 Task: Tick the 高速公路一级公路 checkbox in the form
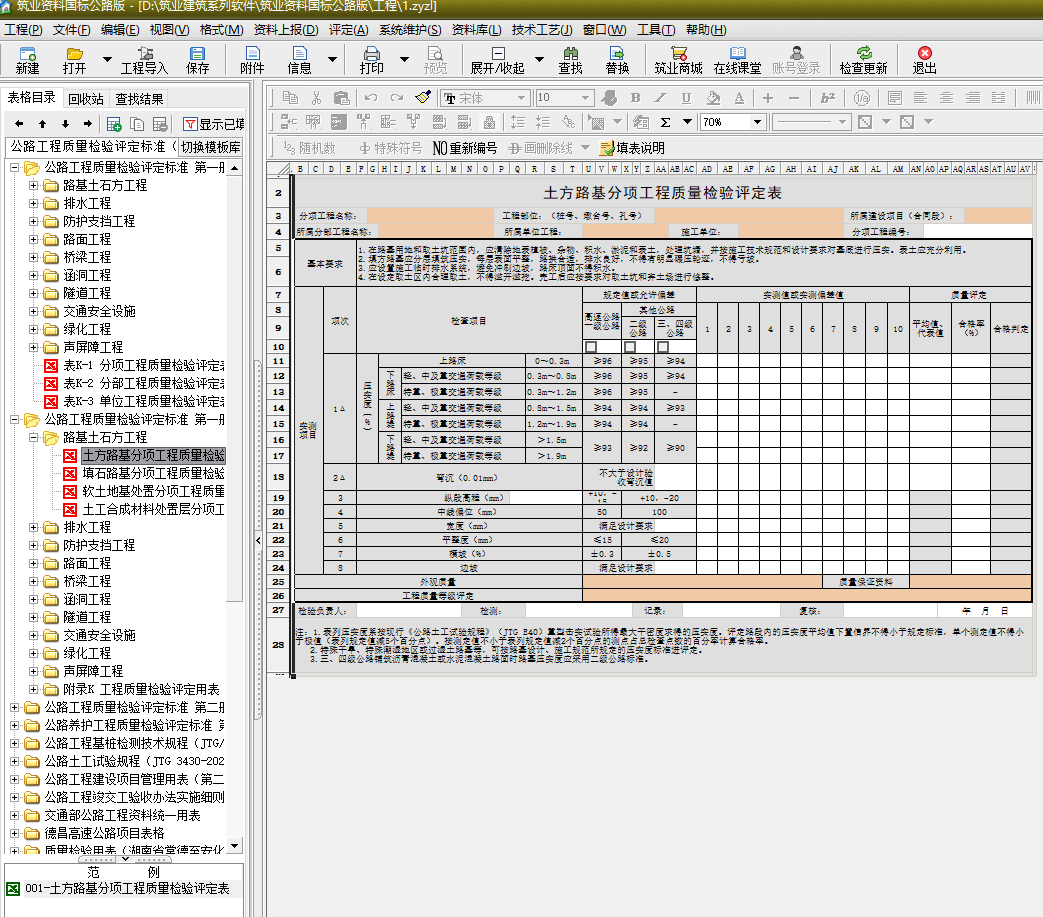click(x=591, y=346)
